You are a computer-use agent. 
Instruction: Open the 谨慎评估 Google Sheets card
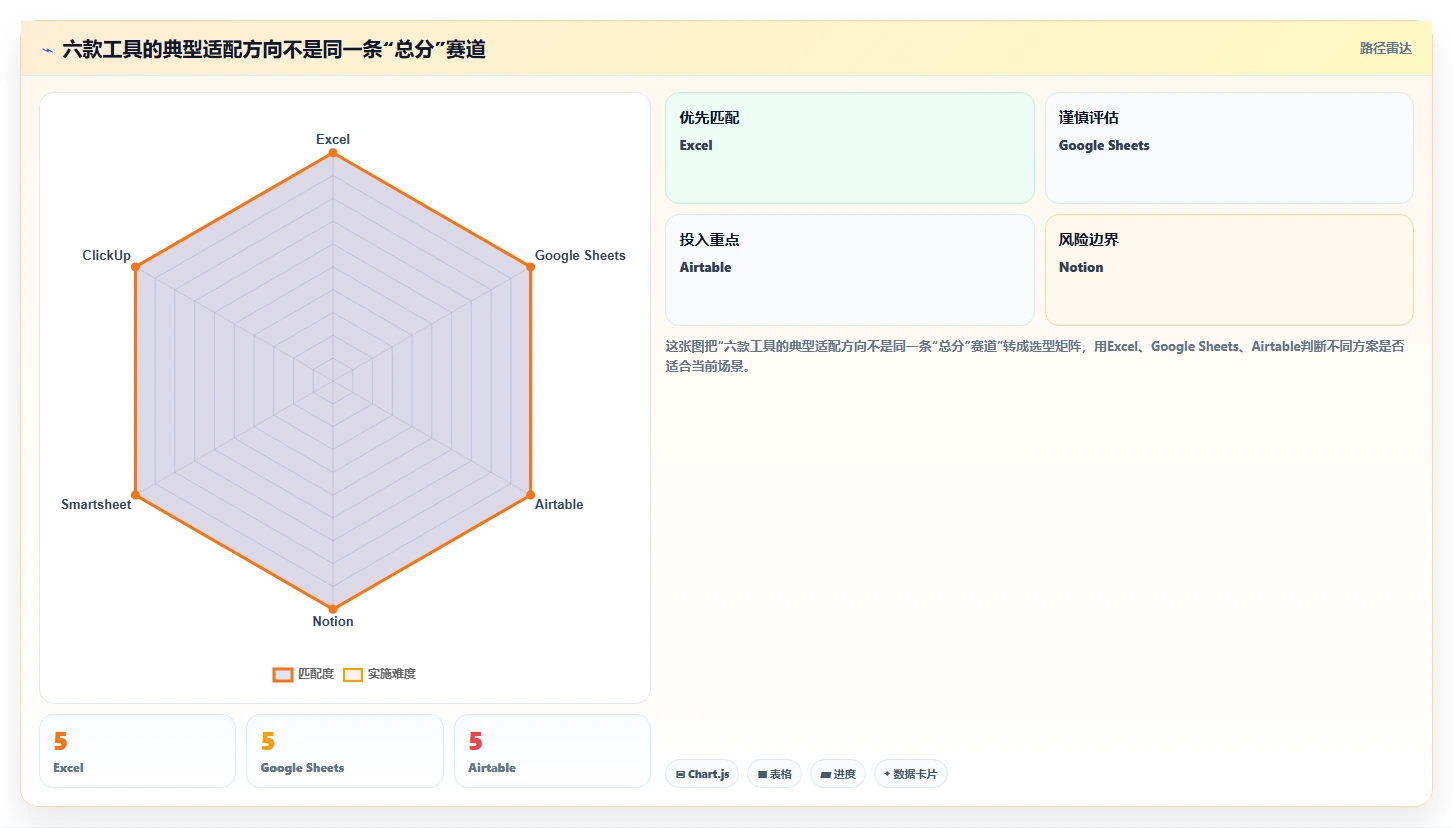point(1229,148)
